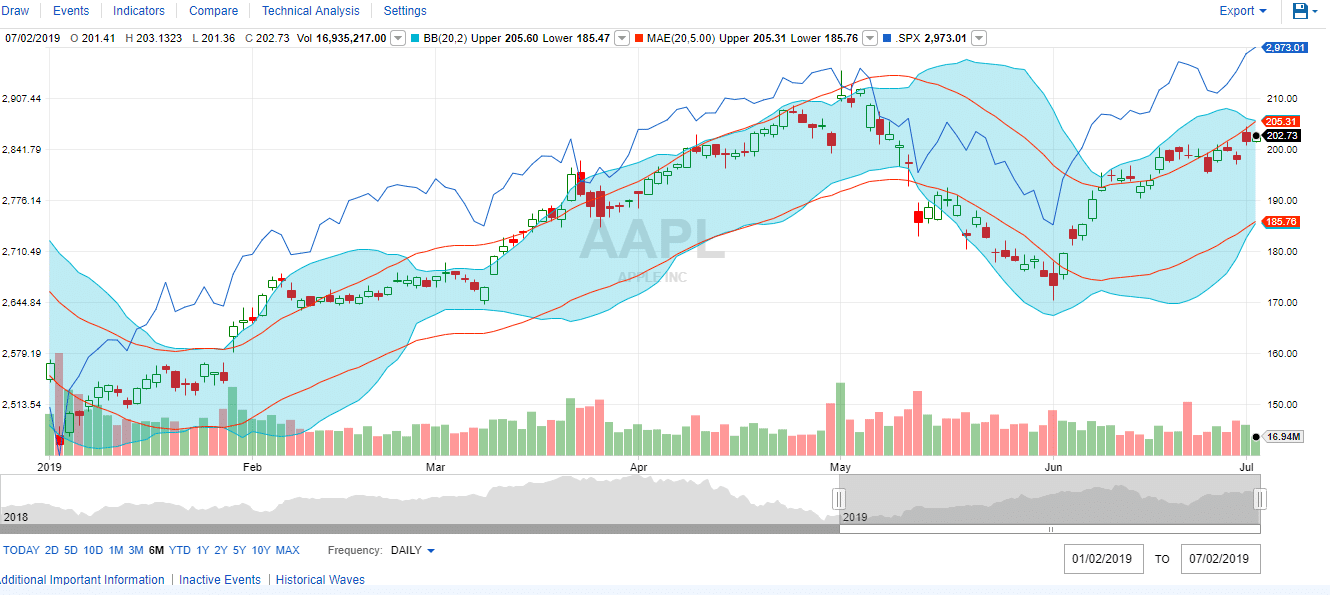This screenshot has width=1330, height=595.
Task: Open the Events menu
Action: pyautogui.click(x=70, y=11)
